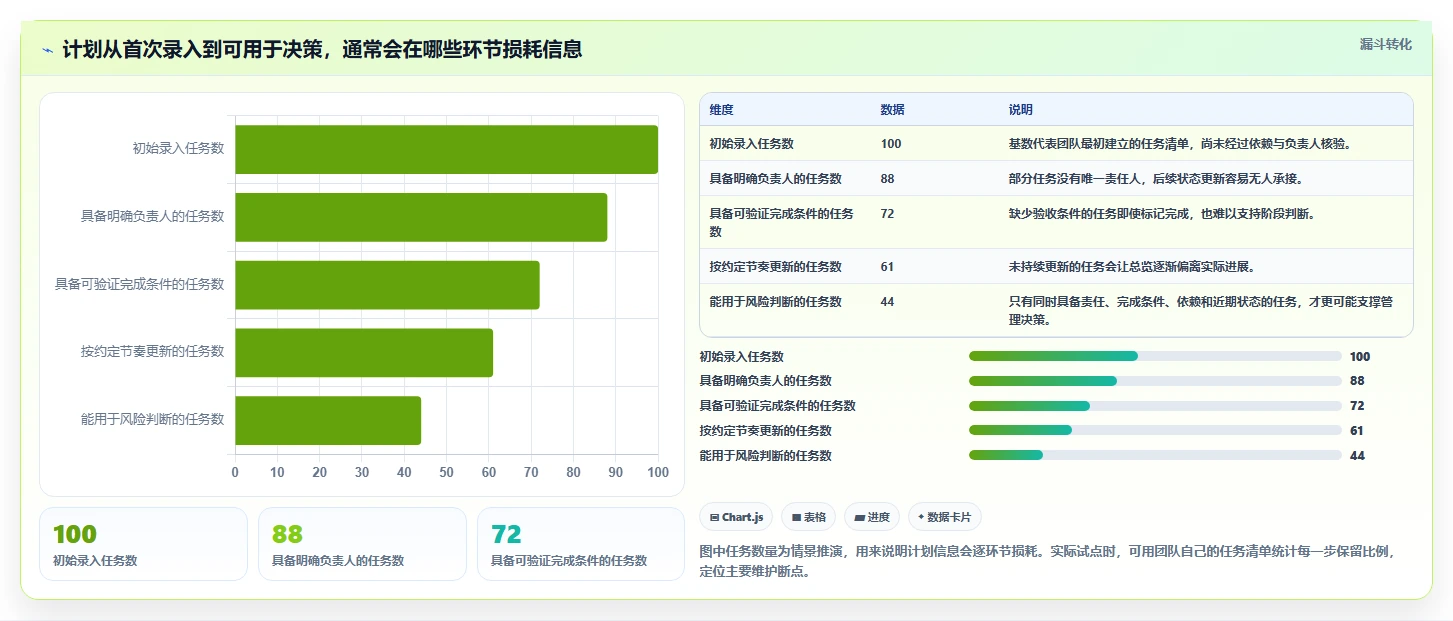Select the 数据卡片 chip

pos(945,517)
